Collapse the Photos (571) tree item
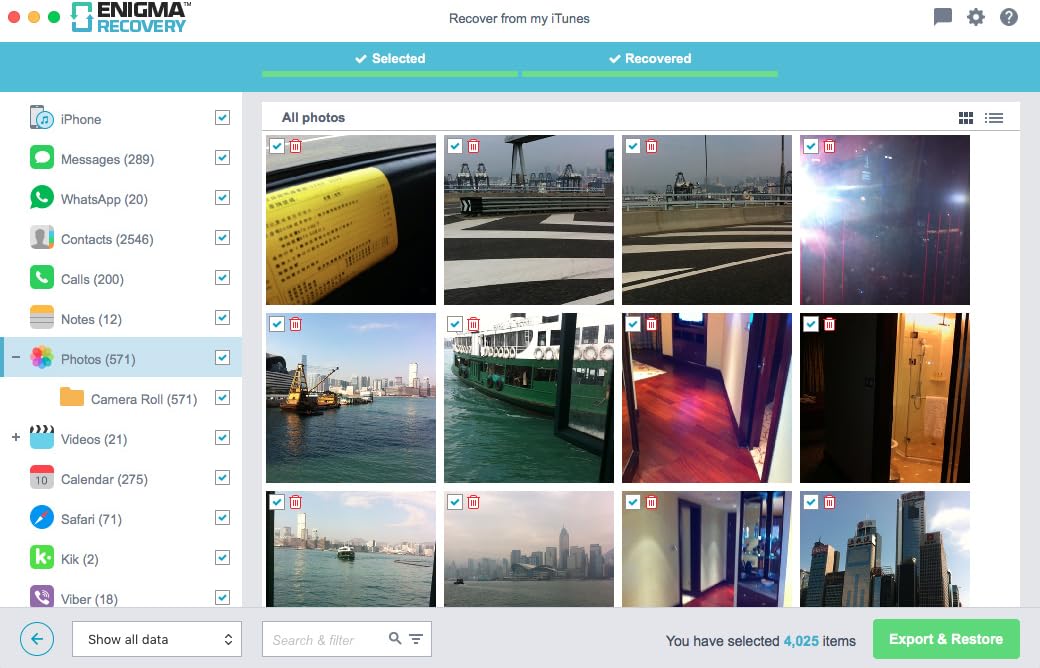 tap(16, 357)
